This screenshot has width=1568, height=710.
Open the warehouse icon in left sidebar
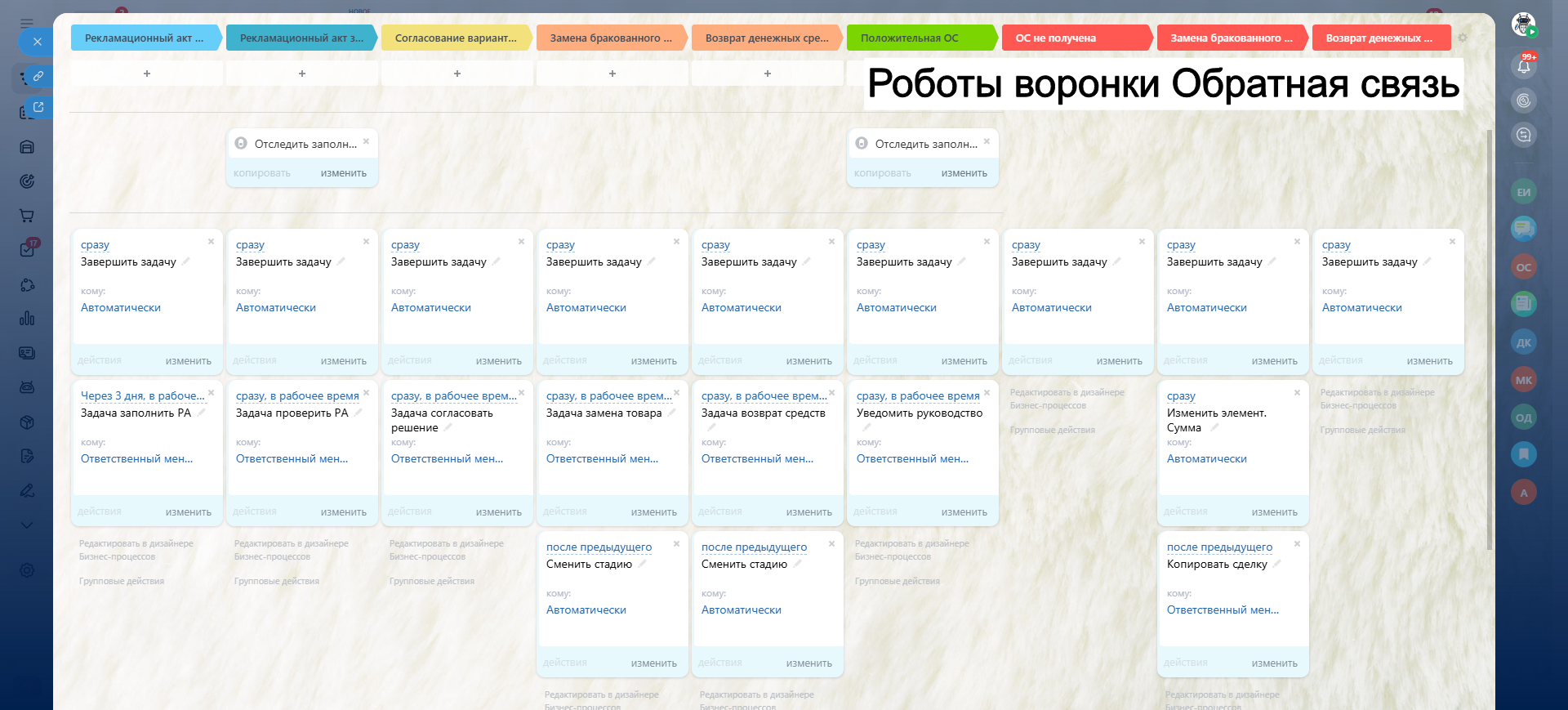(x=27, y=147)
